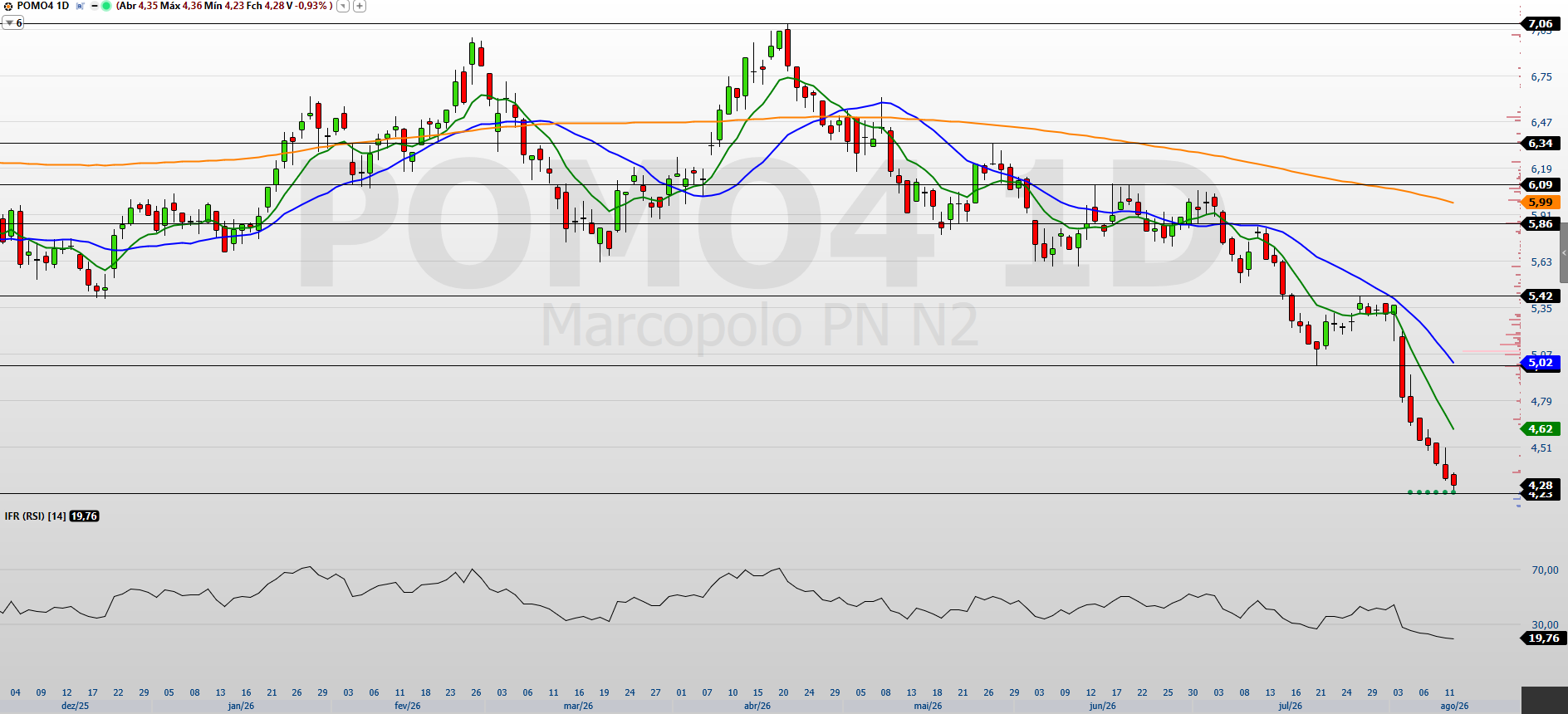Click the jun/26 month label on timeline
1568x714 pixels.
1103,706
